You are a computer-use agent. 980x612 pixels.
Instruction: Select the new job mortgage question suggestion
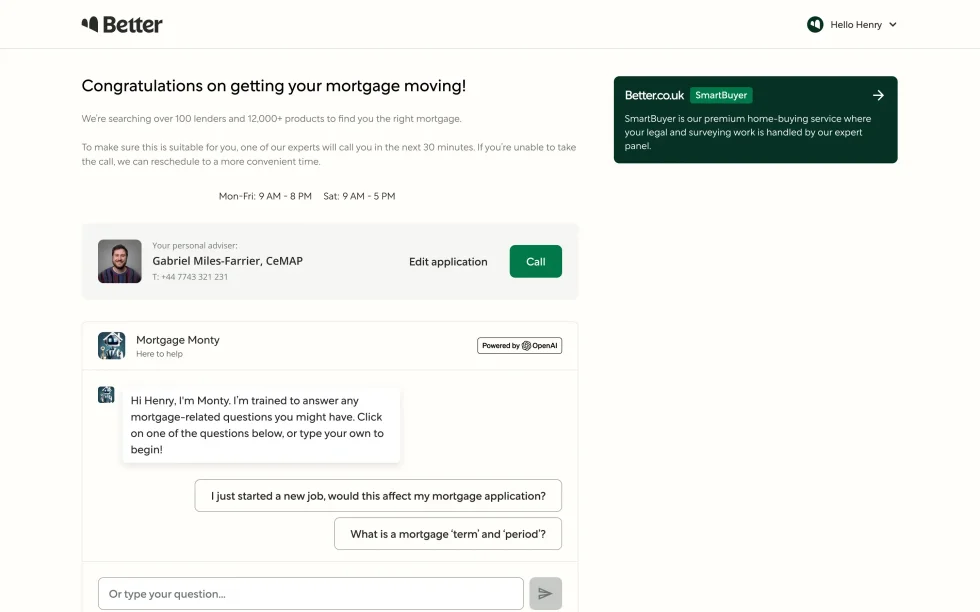click(x=378, y=496)
